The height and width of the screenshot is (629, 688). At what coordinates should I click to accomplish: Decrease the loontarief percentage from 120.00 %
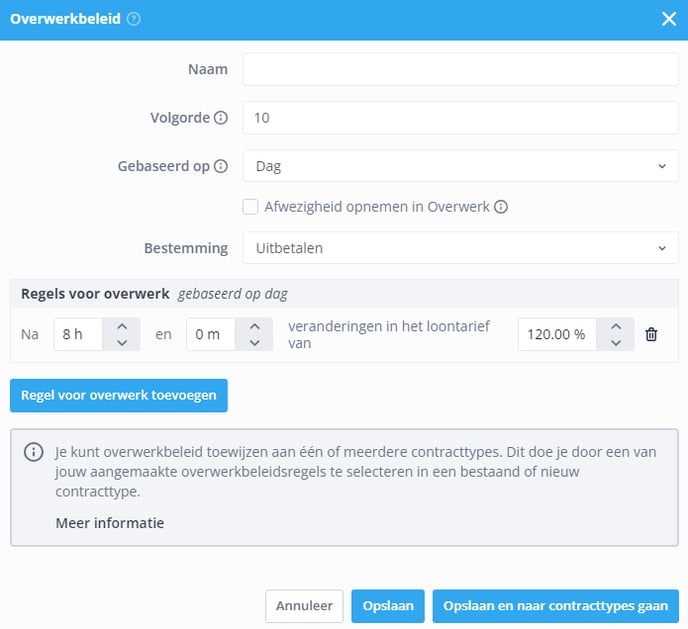pyautogui.click(x=616, y=343)
